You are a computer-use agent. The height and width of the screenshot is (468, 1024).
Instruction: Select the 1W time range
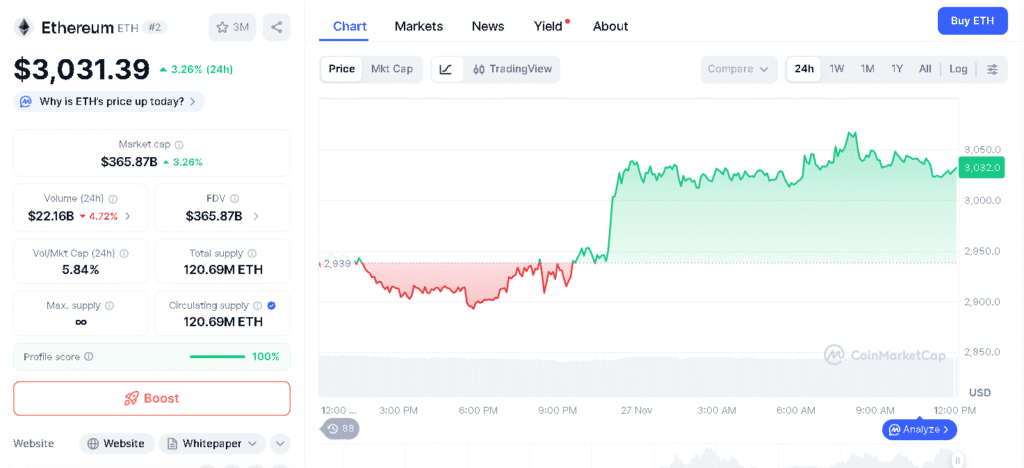point(837,69)
